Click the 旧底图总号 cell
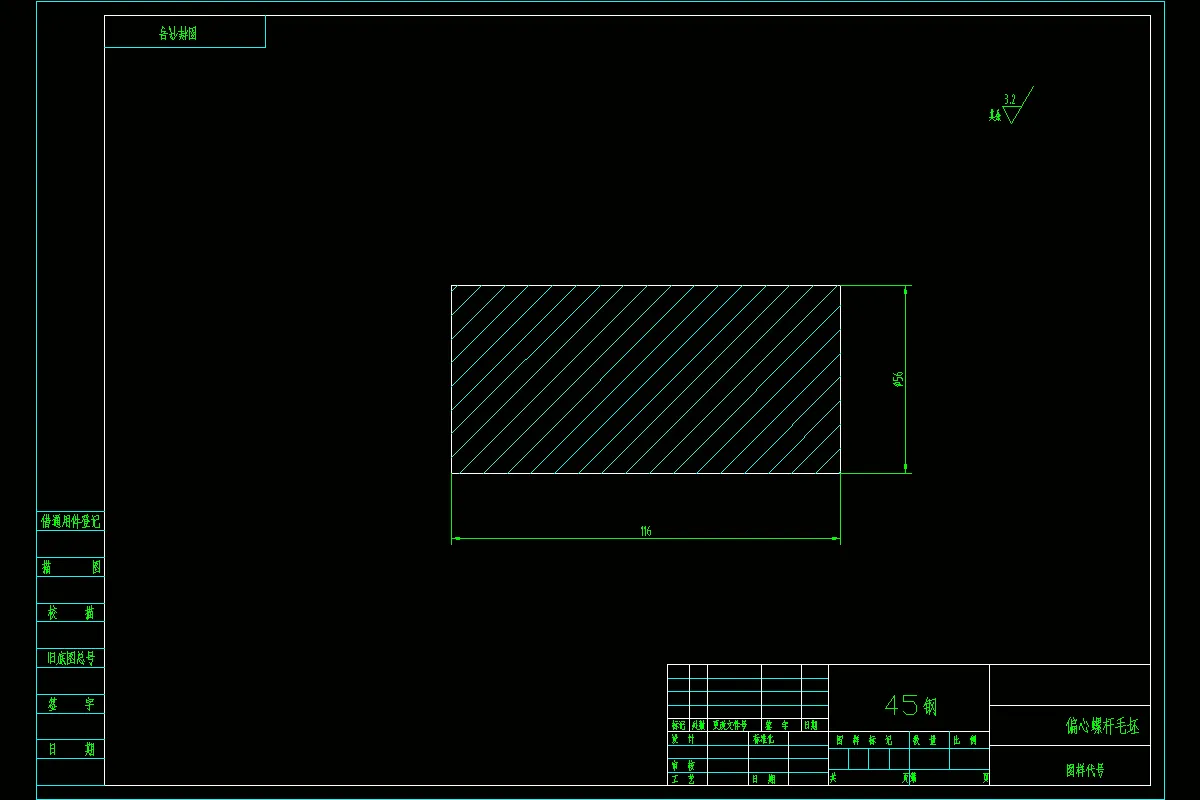The image size is (1200, 800). [70, 658]
